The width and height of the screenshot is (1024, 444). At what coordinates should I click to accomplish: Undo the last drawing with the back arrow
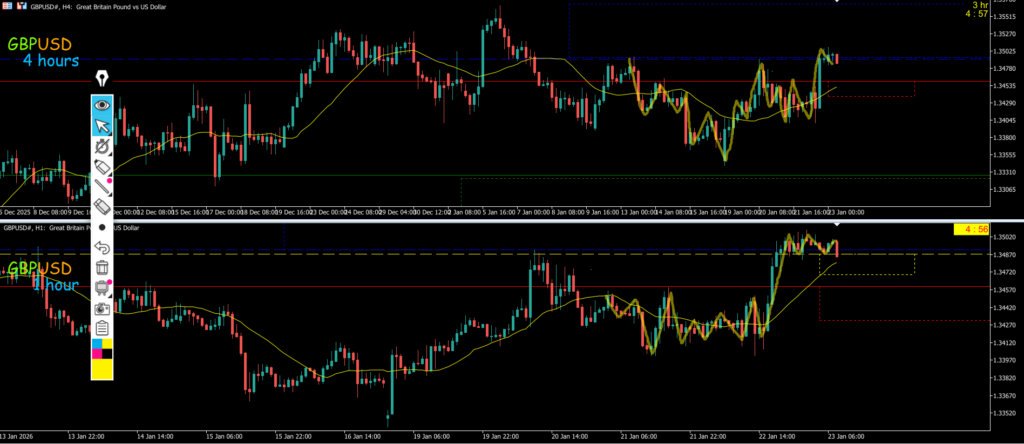click(101, 247)
